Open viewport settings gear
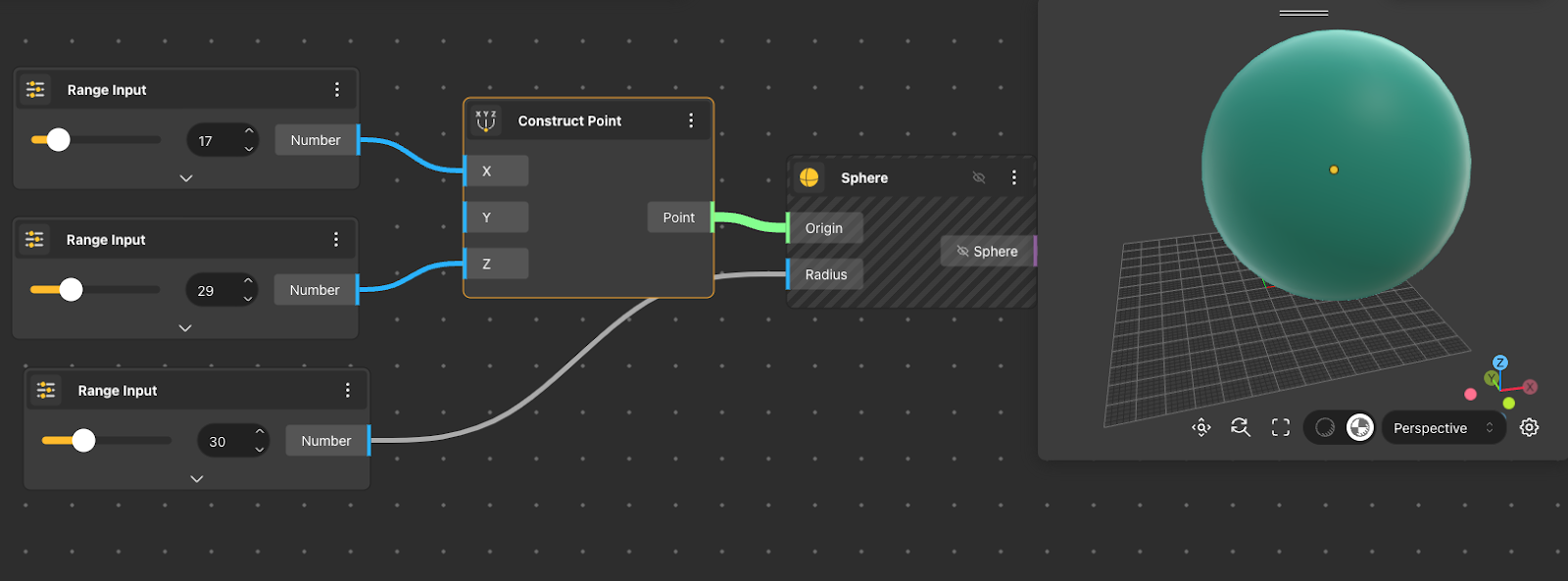This screenshot has width=1568, height=581. (x=1529, y=427)
